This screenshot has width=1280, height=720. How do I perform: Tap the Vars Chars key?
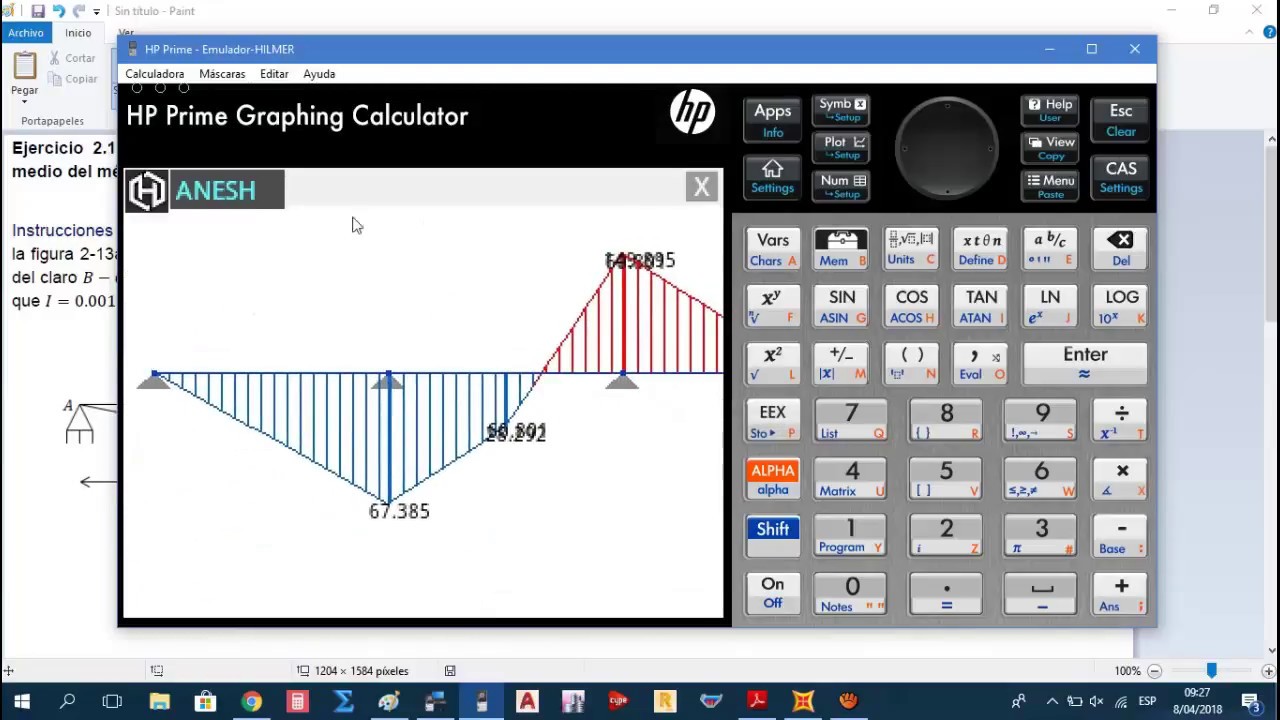pyautogui.click(x=772, y=249)
